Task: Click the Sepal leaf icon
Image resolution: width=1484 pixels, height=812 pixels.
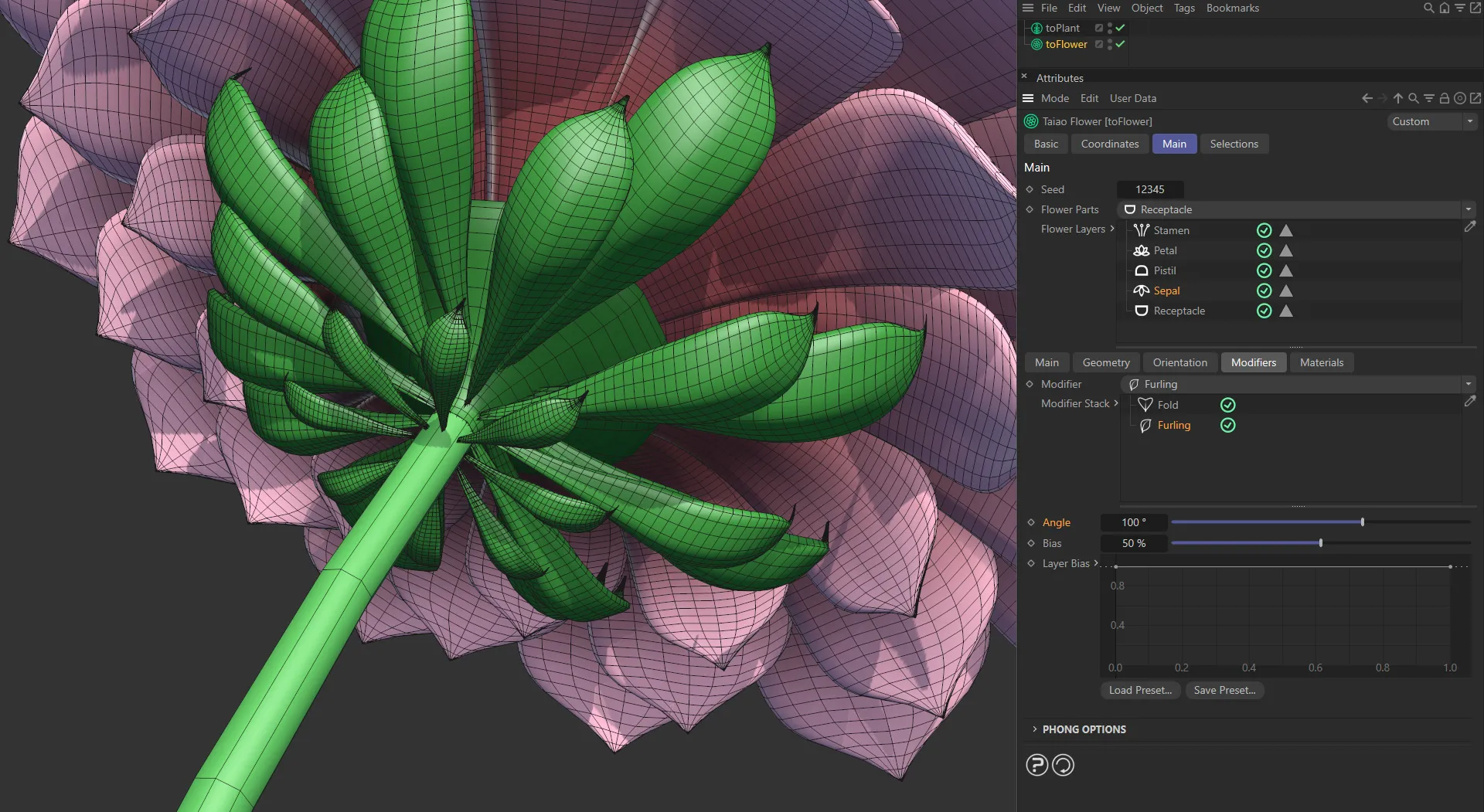Action: point(1141,290)
